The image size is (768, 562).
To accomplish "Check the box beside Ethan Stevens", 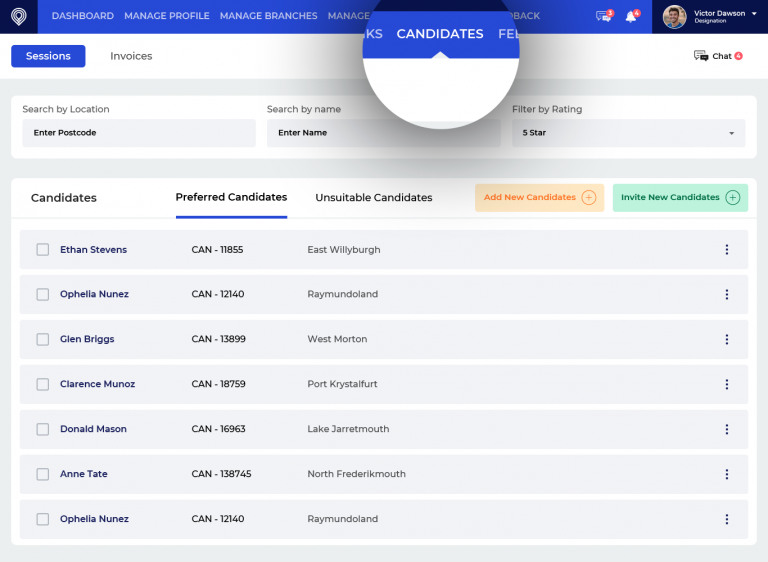I will click(43, 250).
